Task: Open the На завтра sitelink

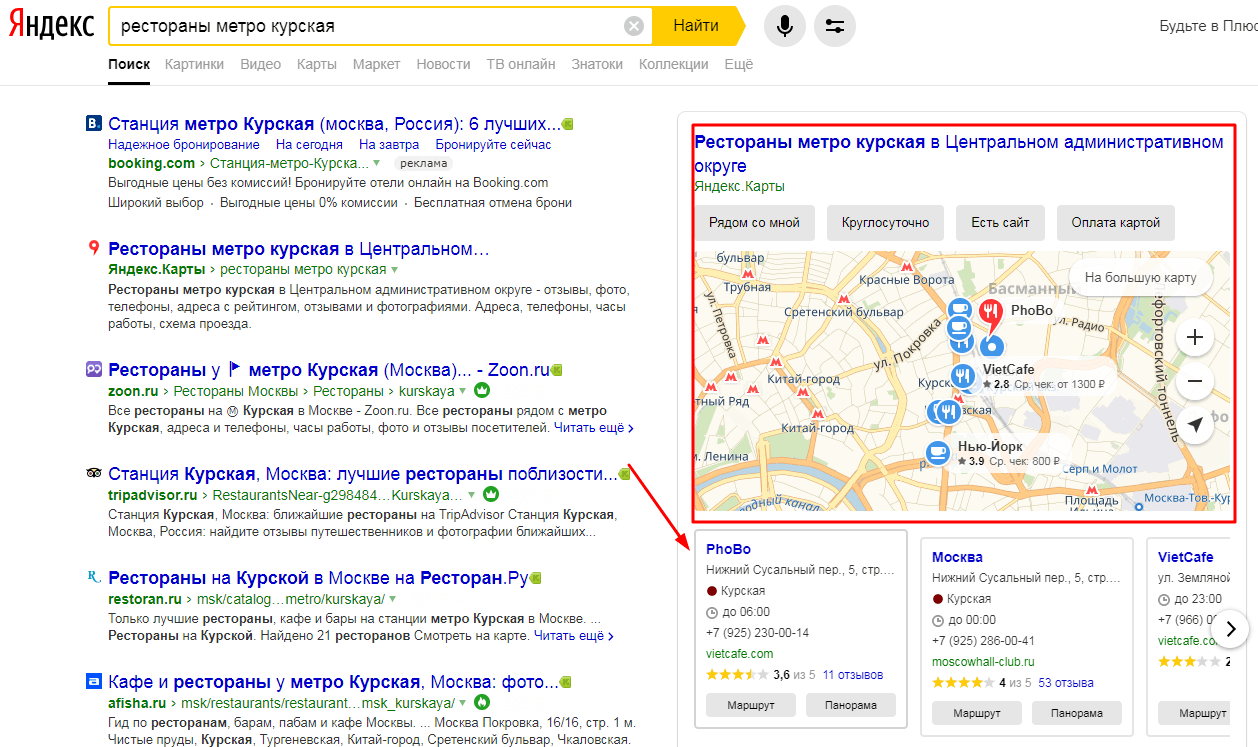Action: (x=389, y=145)
